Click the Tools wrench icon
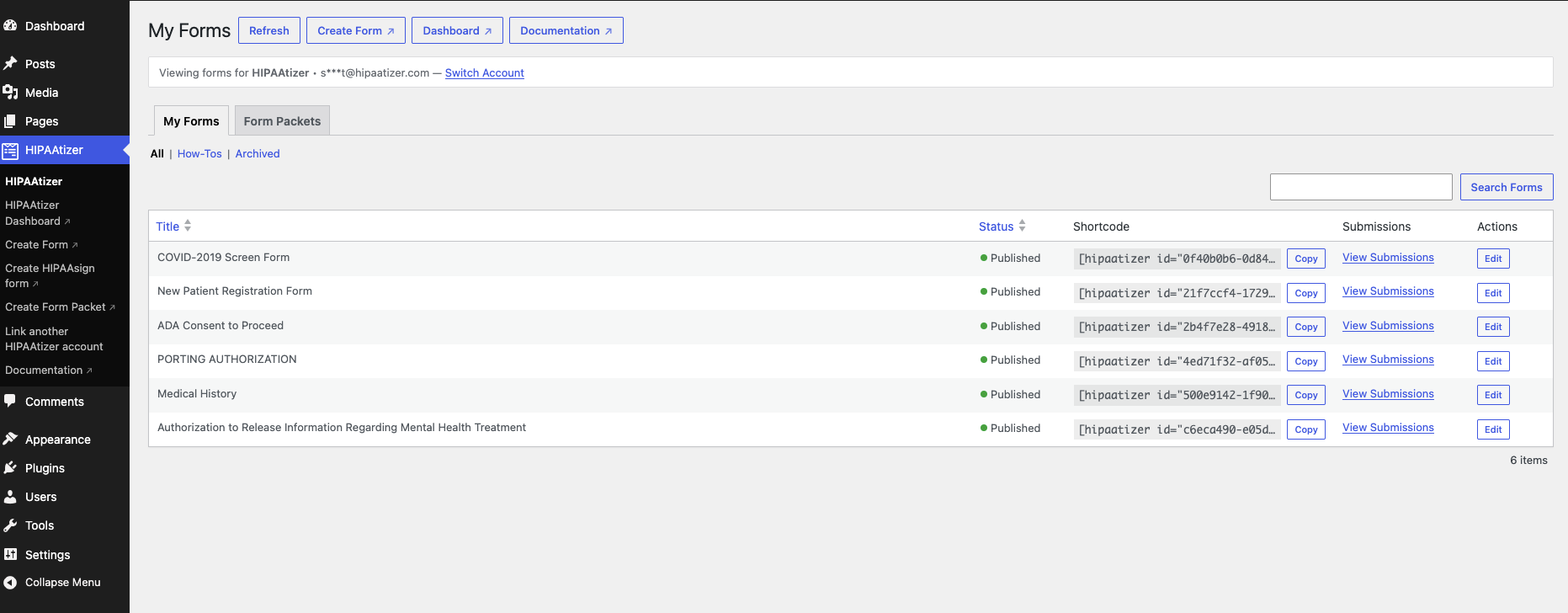The height and width of the screenshot is (613, 1568). coord(10,525)
